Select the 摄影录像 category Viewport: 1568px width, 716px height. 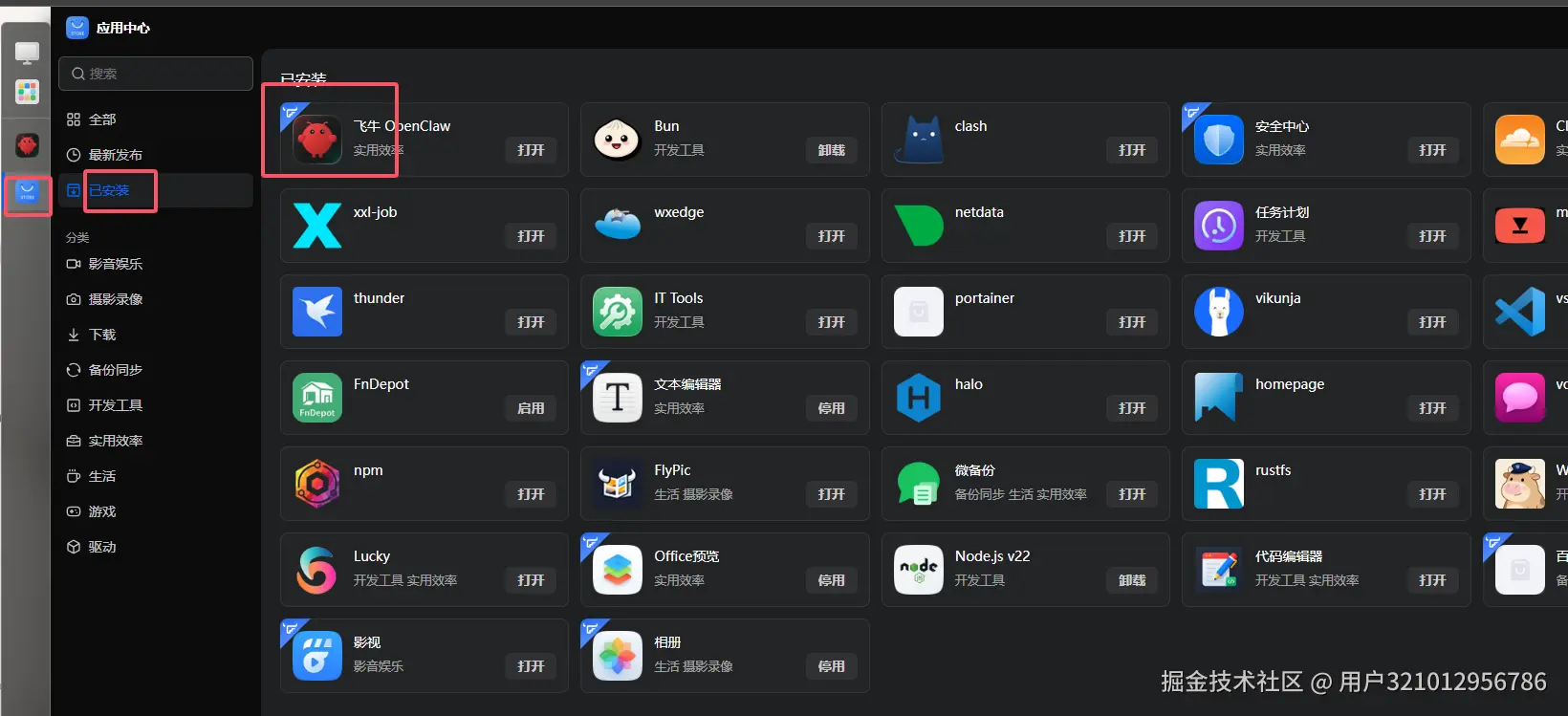(156, 299)
